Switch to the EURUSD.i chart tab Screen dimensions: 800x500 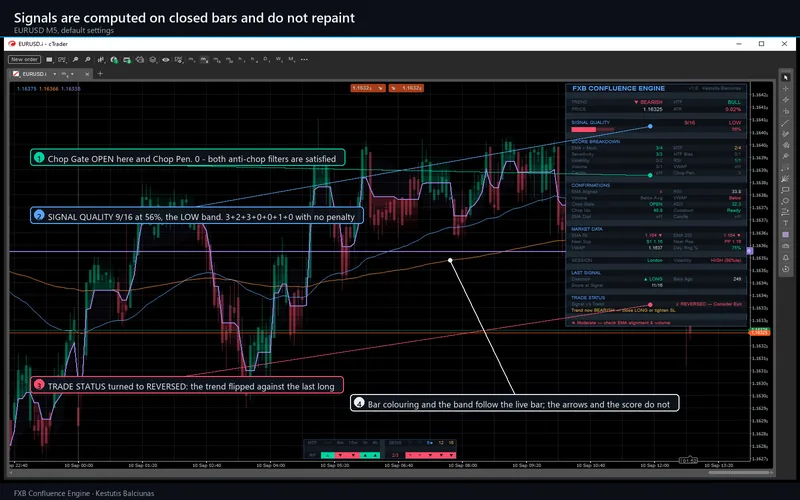coord(35,74)
